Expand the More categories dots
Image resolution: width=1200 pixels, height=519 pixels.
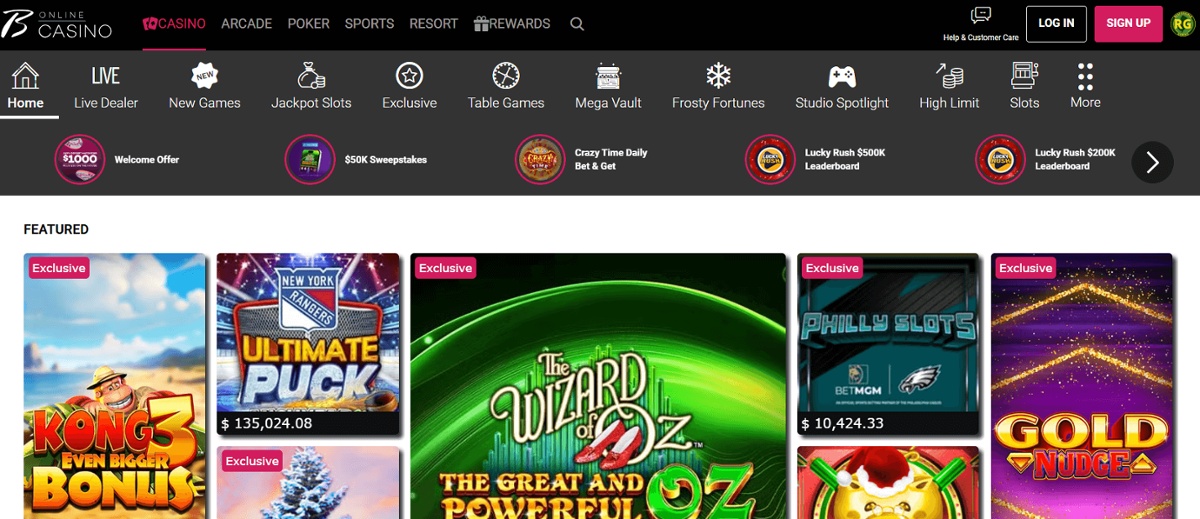point(1085,75)
